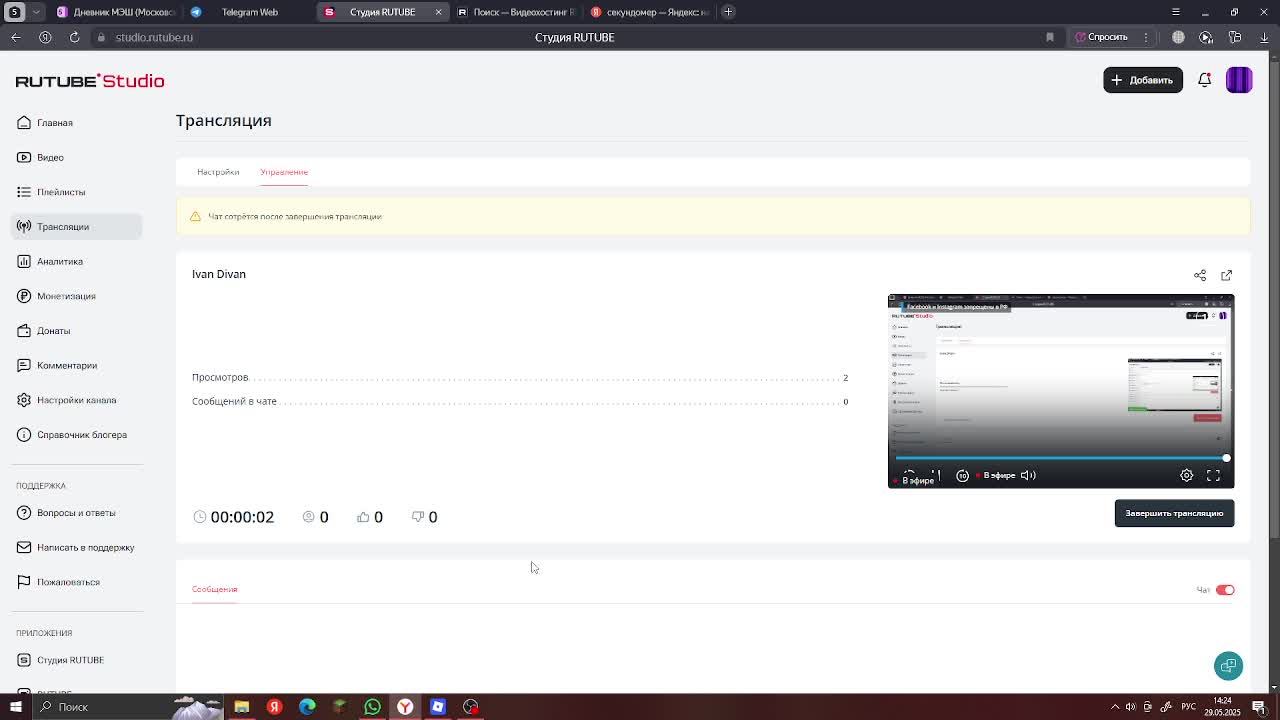1280x720 pixels.
Task: Open the Windows Start menu
Action: click(x=15, y=707)
